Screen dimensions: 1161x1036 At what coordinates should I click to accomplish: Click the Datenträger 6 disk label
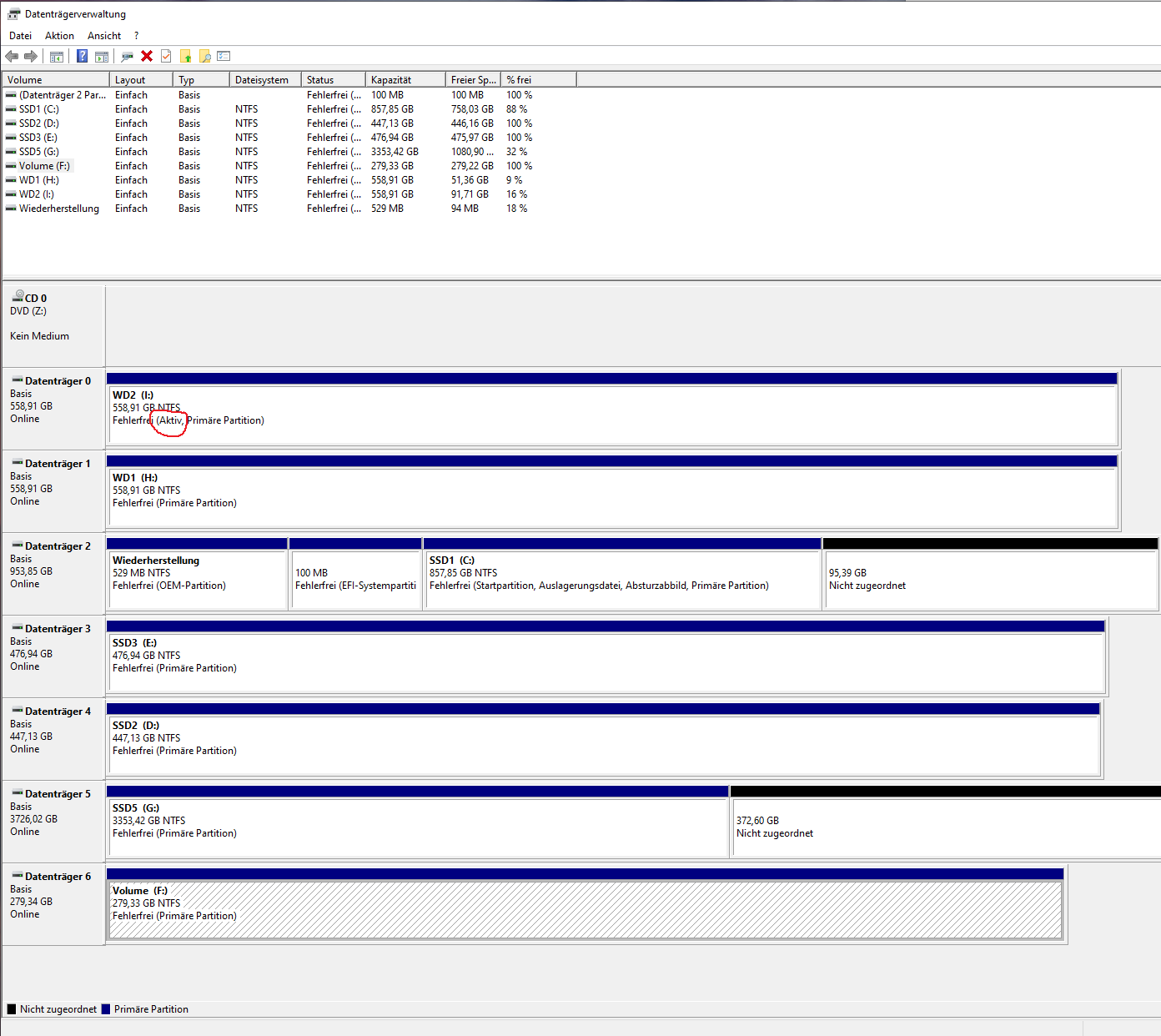click(58, 877)
